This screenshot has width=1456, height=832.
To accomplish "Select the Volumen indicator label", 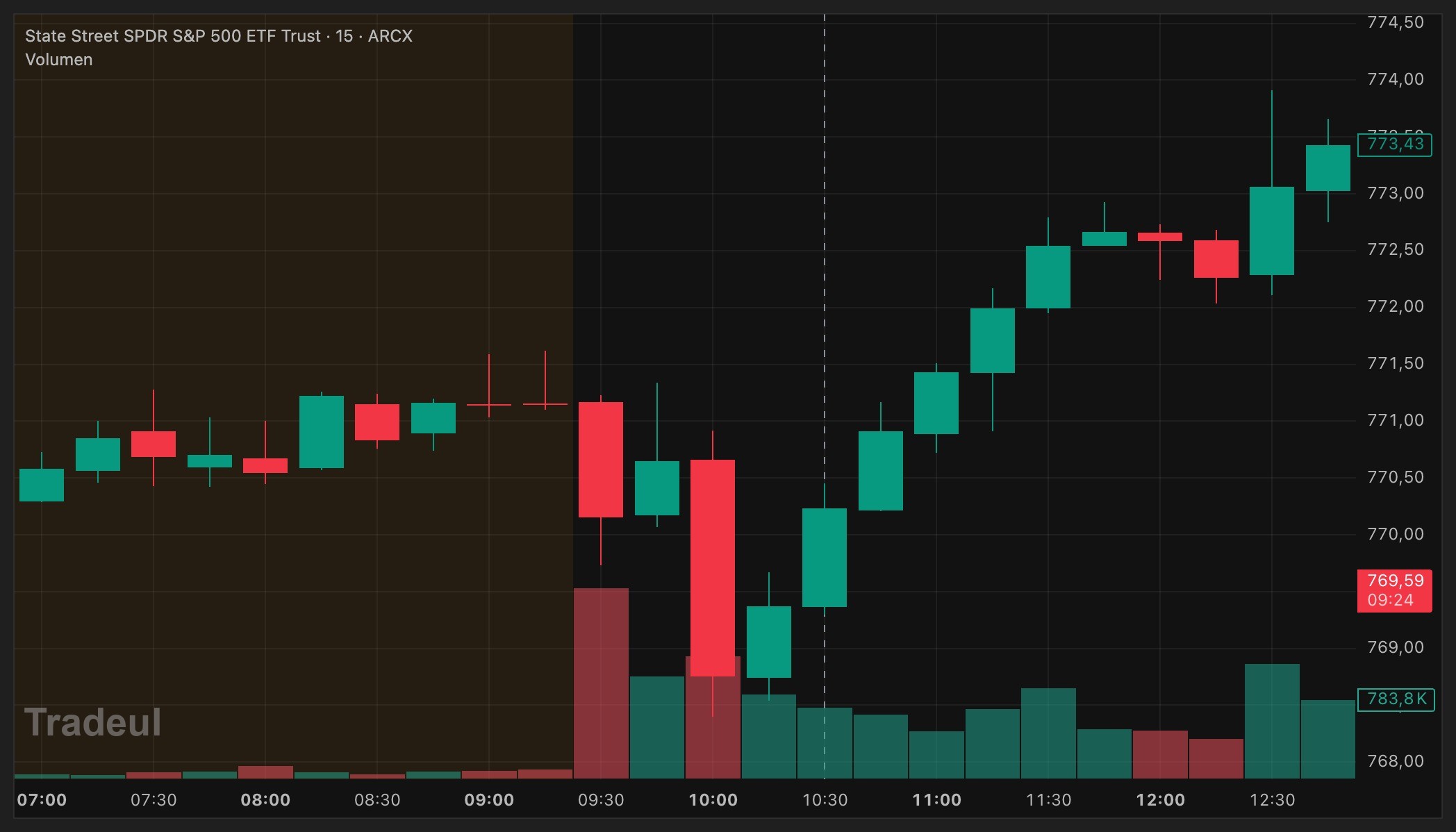I will point(59,60).
